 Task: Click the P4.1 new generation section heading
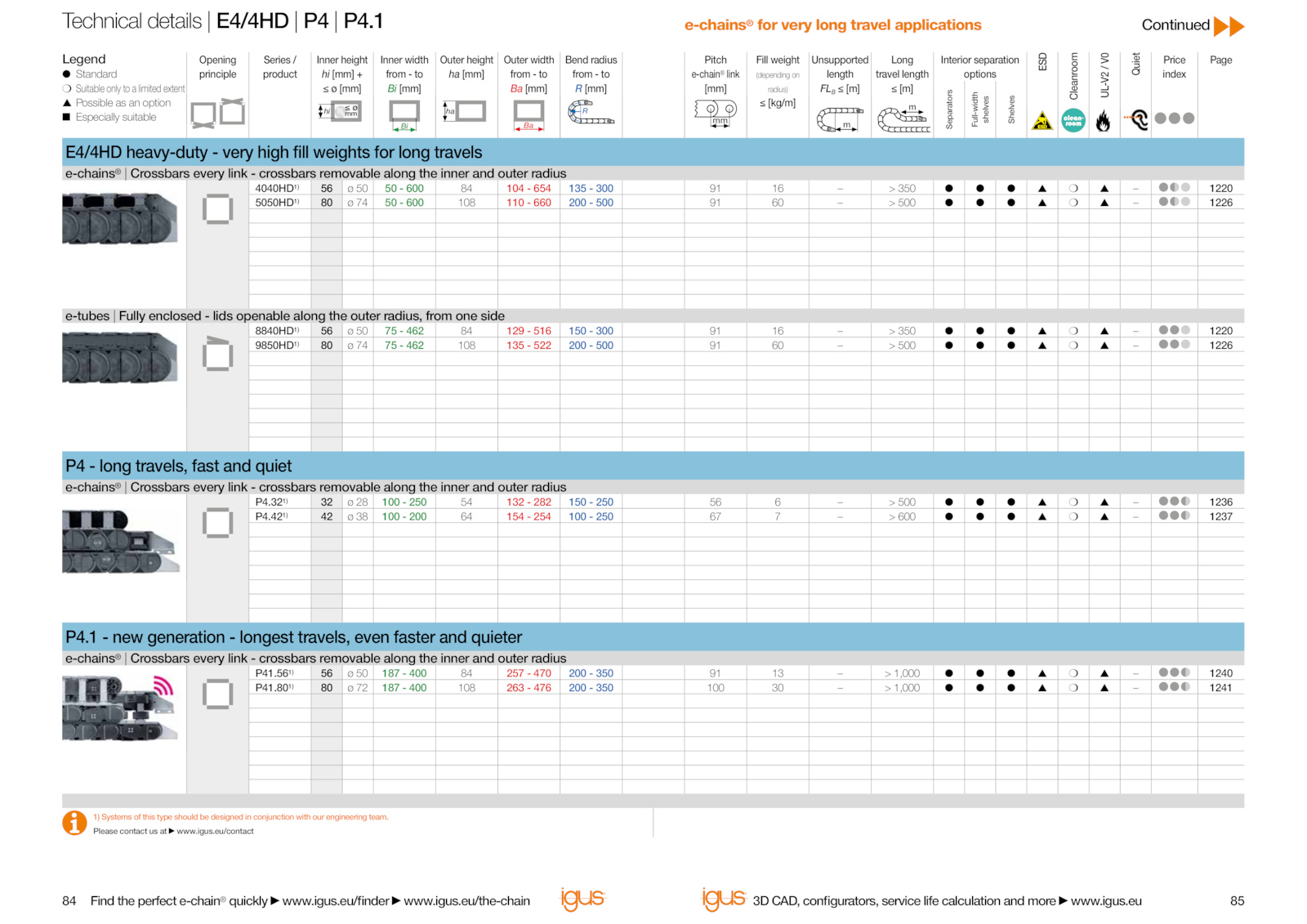[293, 637]
